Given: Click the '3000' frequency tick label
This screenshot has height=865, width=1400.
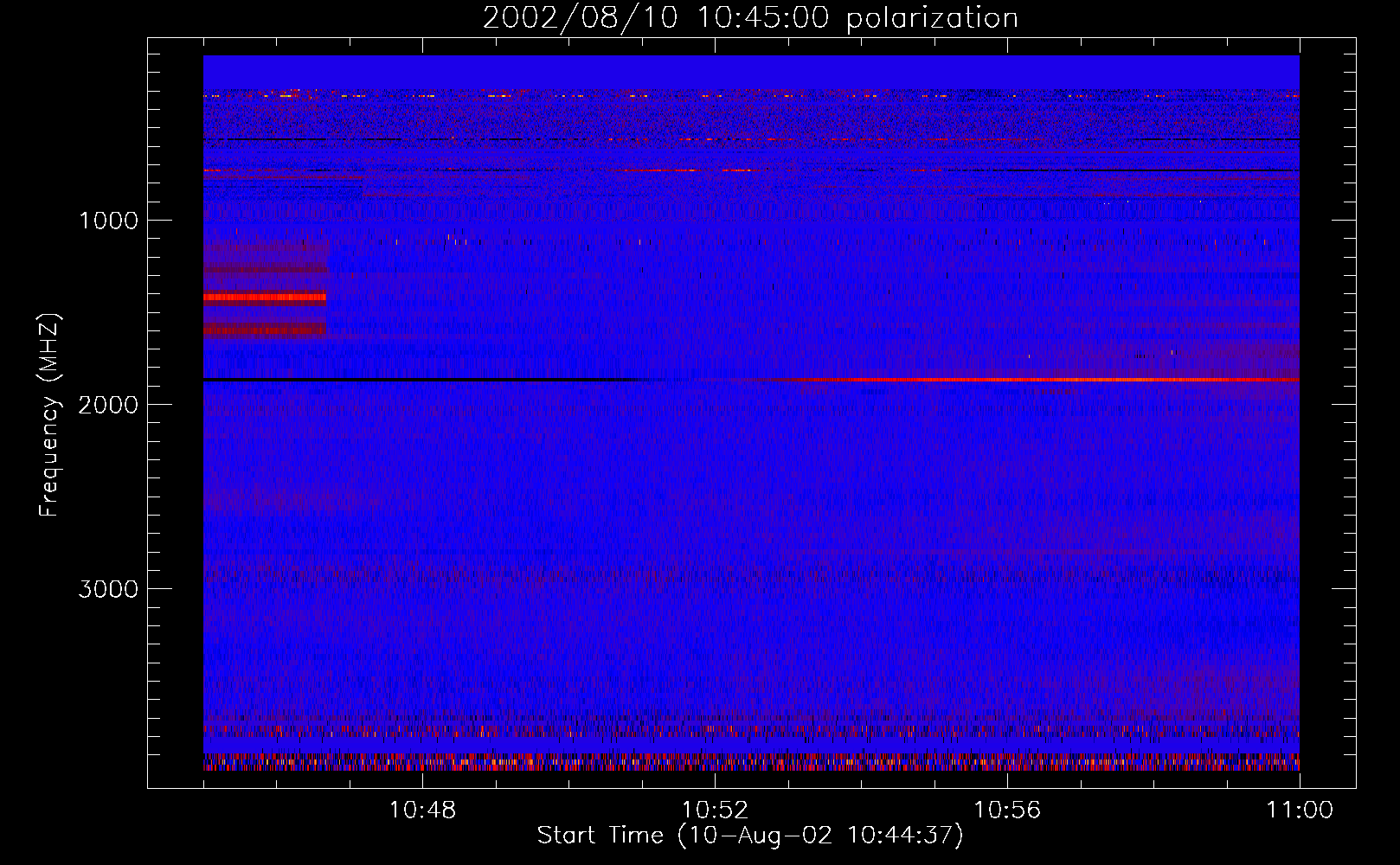Looking at the screenshot, I should pyautogui.click(x=108, y=589).
